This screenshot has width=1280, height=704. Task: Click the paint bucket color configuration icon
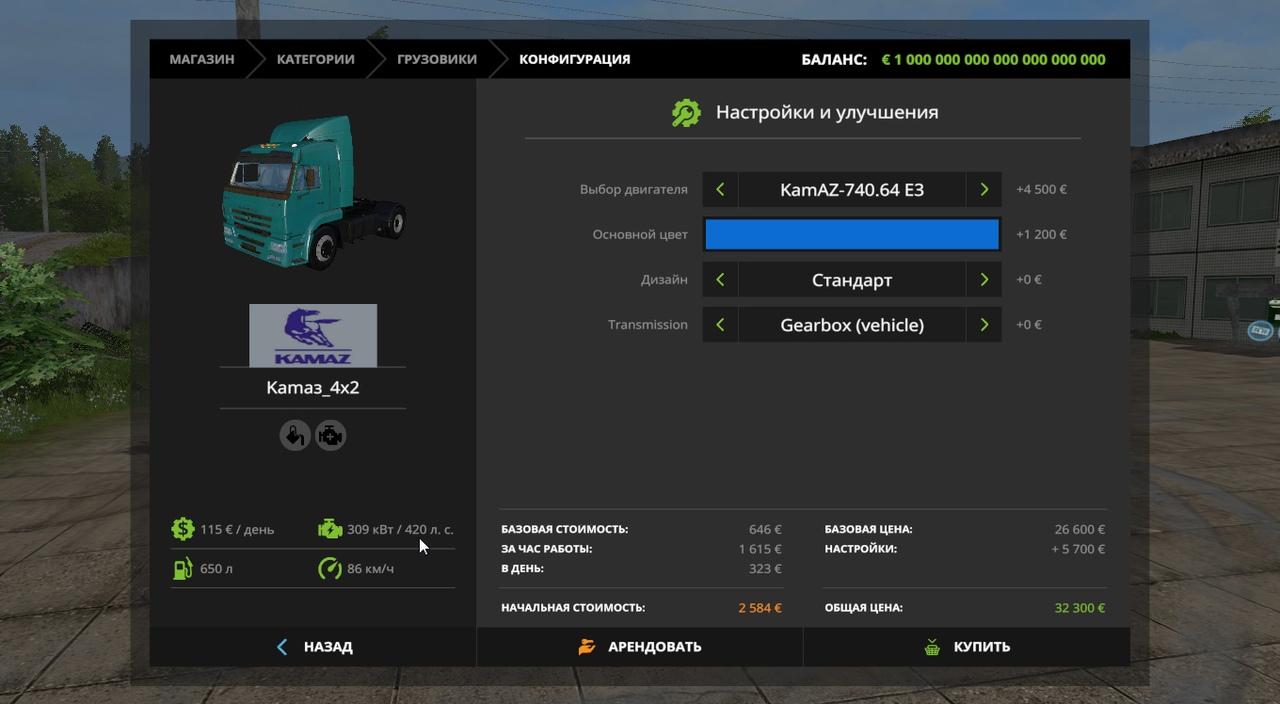click(294, 436)
